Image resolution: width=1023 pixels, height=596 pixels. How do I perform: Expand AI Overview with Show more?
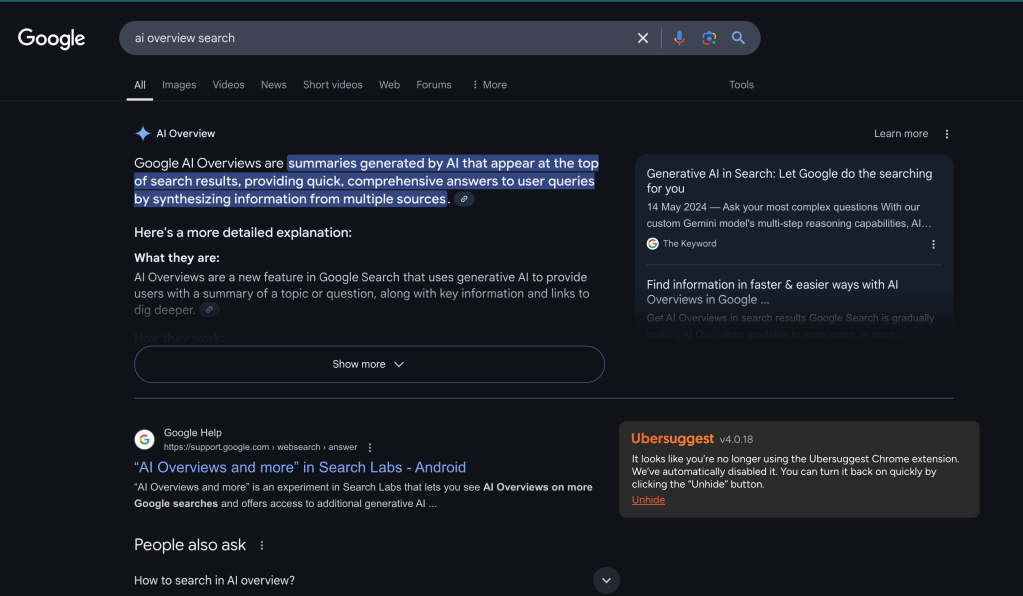[369, 364]
